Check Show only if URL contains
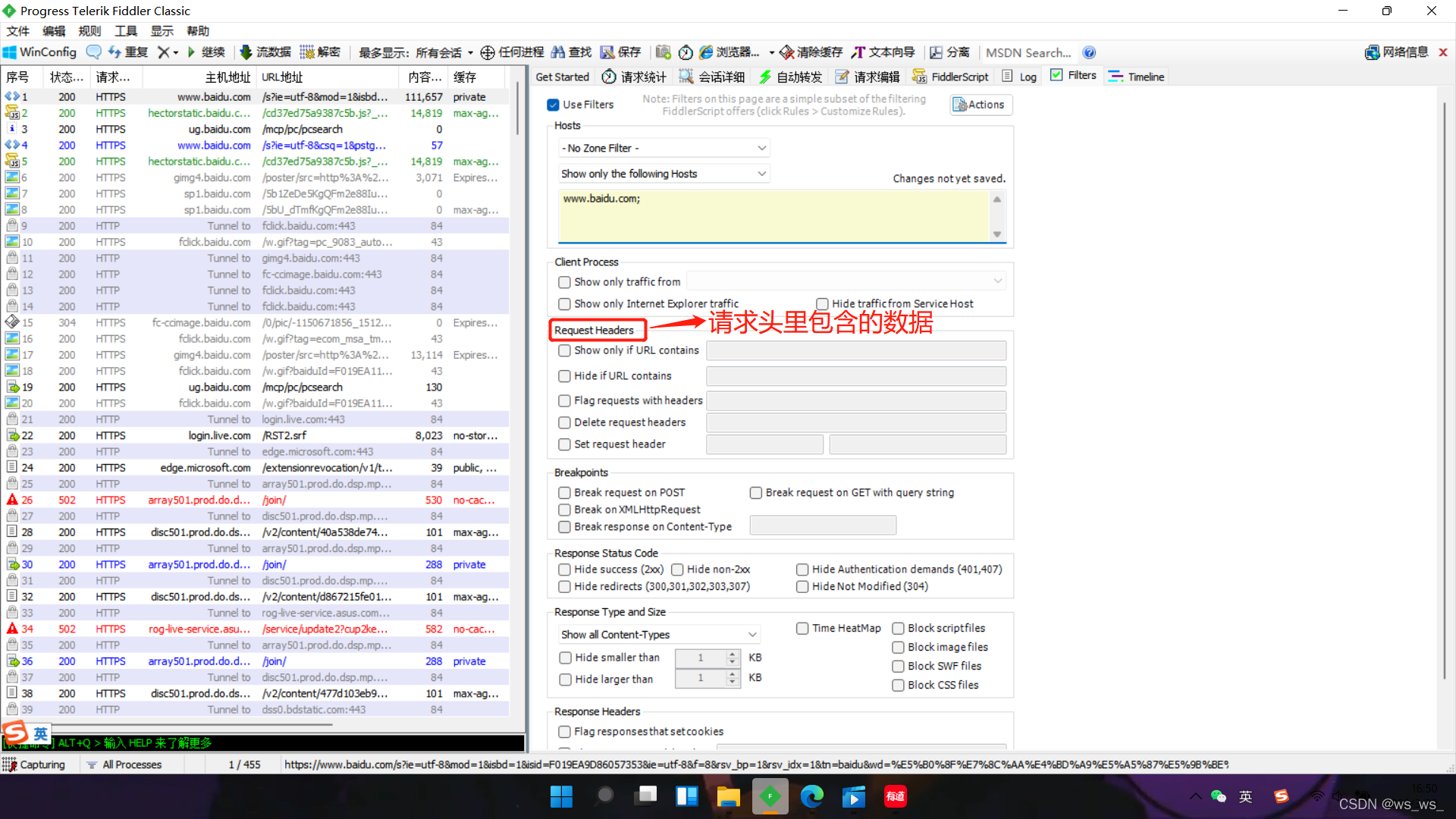The width and height of the screenshot is (1456, 819). (x=564, y=350)
